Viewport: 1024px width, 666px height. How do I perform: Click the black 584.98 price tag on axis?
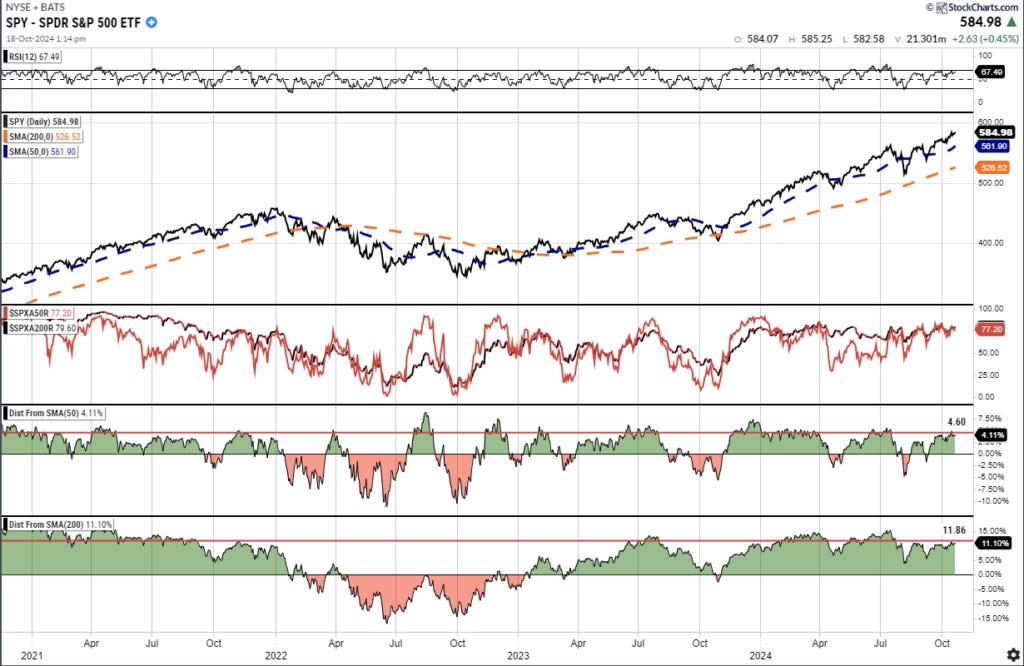coord(995,132)
